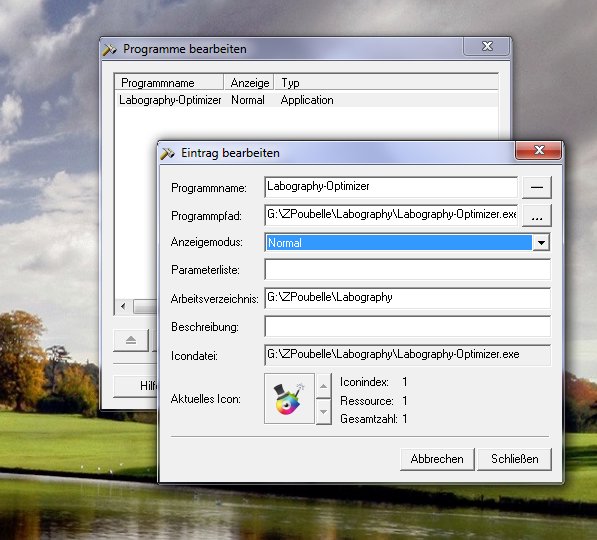Click the Eintrag bearbeiten title bar icon
This screenshot has width=597, height=540.
pyautogui.click(x=167, y=153)
